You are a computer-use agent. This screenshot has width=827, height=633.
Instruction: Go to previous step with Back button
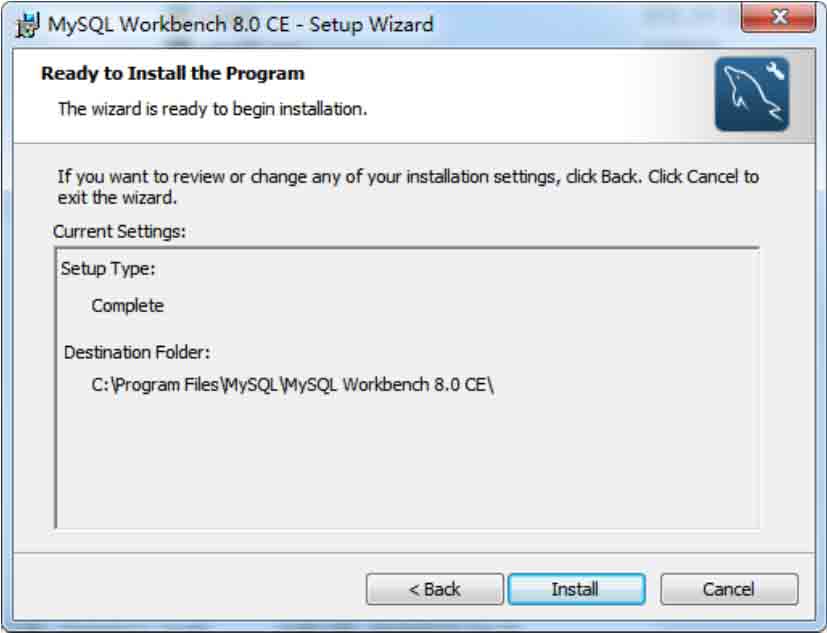435,589
